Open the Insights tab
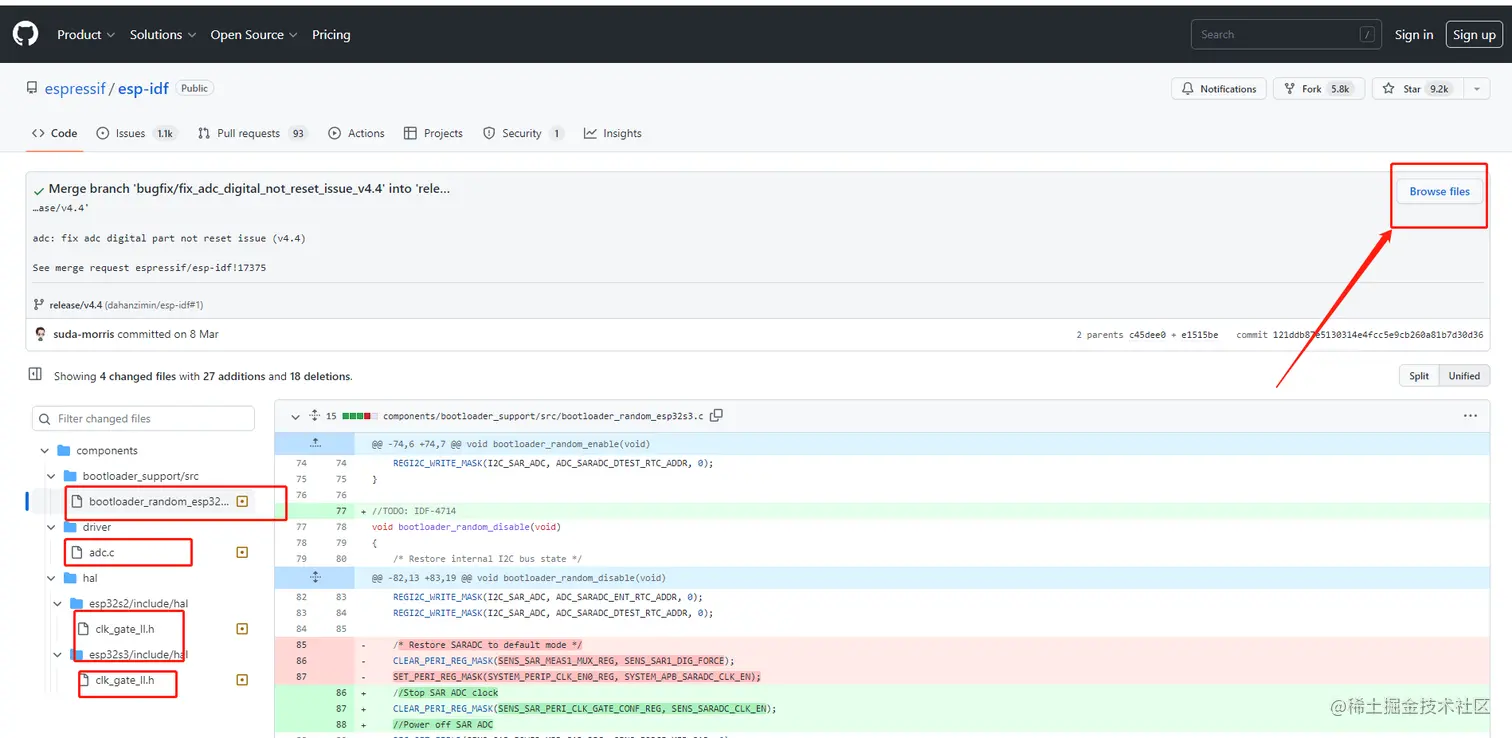Viewport: 1512px width, 738px height. coord(613,133)
